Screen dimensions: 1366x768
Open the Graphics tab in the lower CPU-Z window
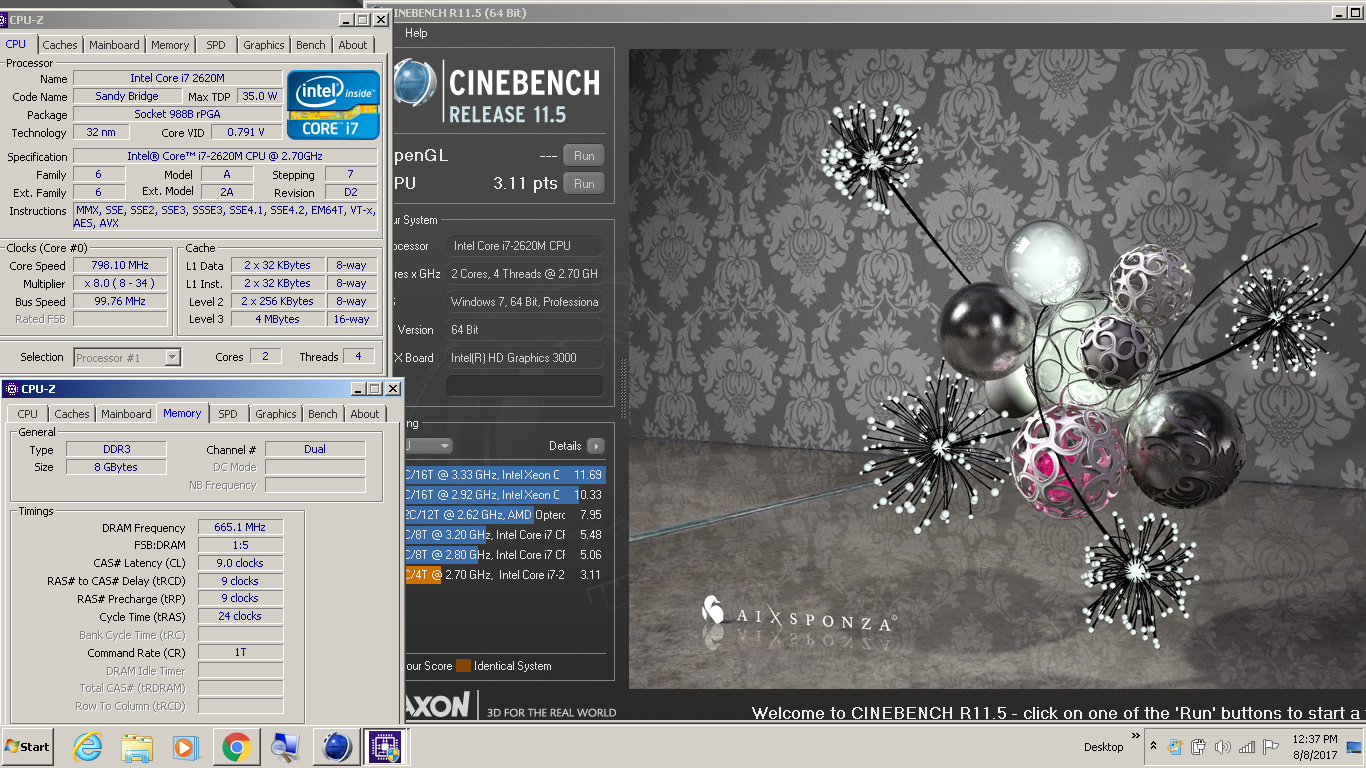click(276, 414)
